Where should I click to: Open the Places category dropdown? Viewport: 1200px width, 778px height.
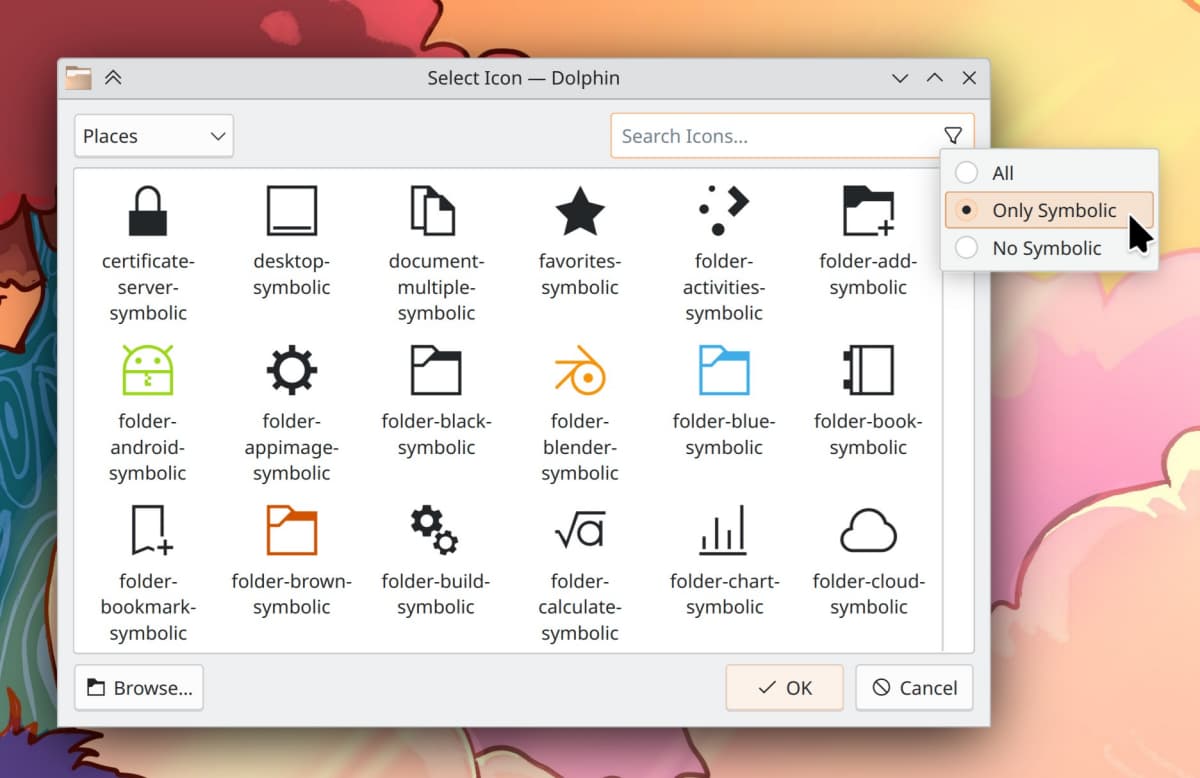pyautogui.click(x=154, y=136)
